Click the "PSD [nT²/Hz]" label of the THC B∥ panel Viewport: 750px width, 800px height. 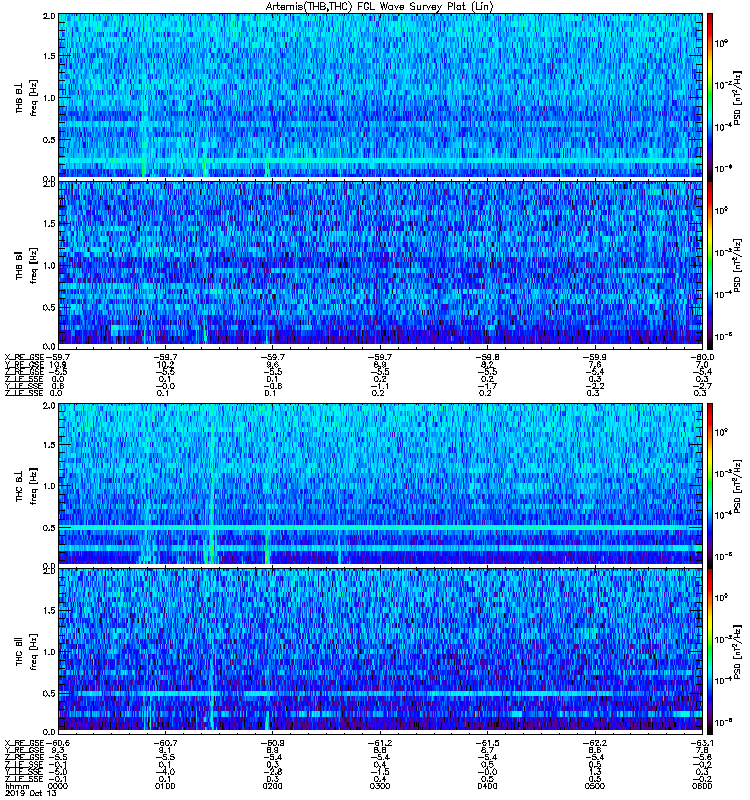(737, 651)
